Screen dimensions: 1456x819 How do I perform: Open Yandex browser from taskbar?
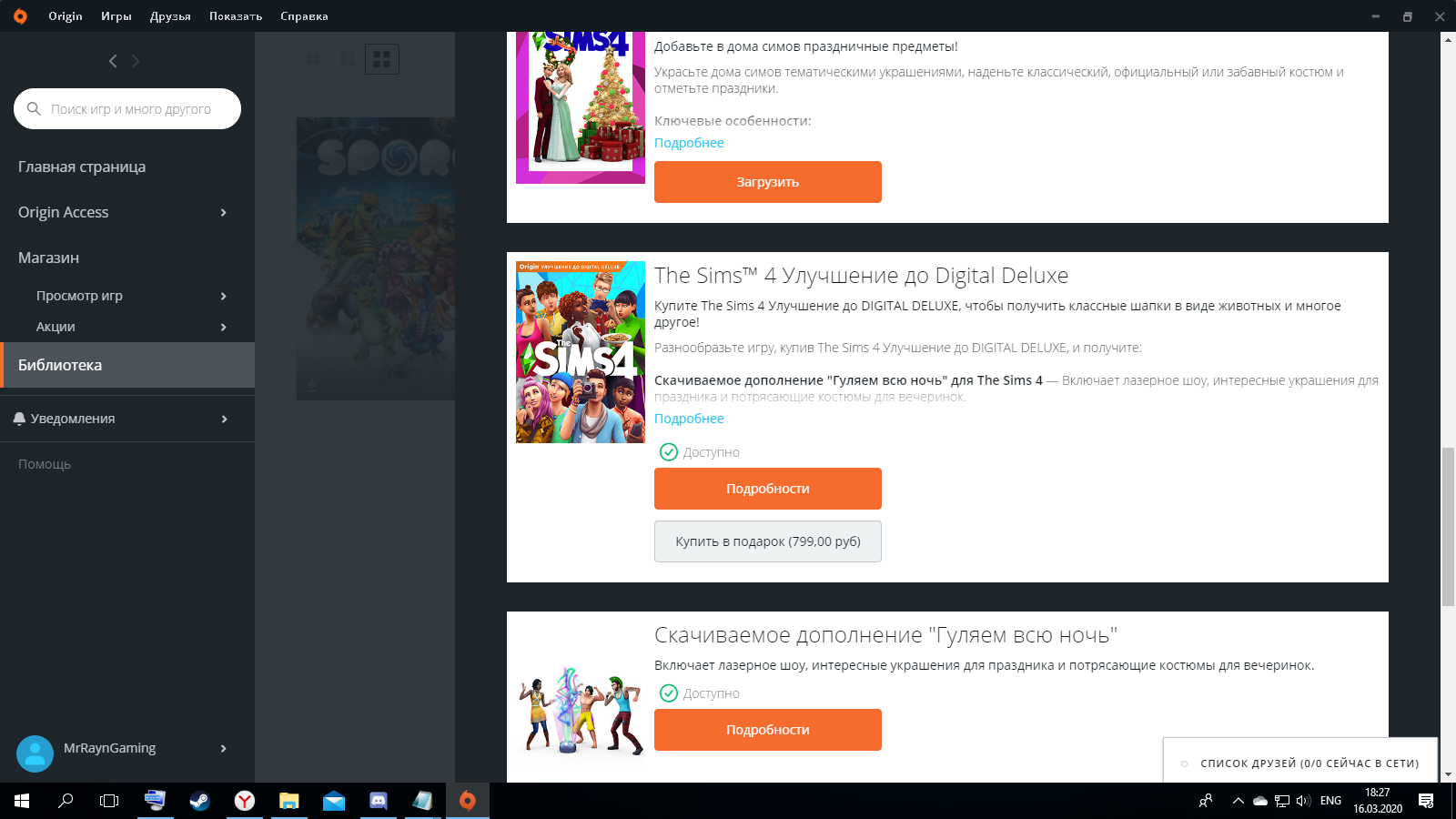[x=244, y=801]
